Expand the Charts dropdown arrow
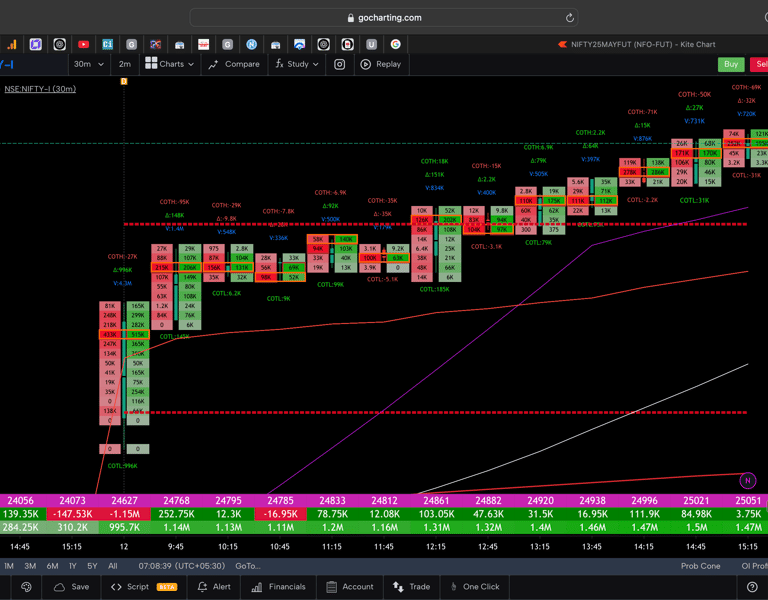This screenshot has height=600, width=768. click(191, 64)
